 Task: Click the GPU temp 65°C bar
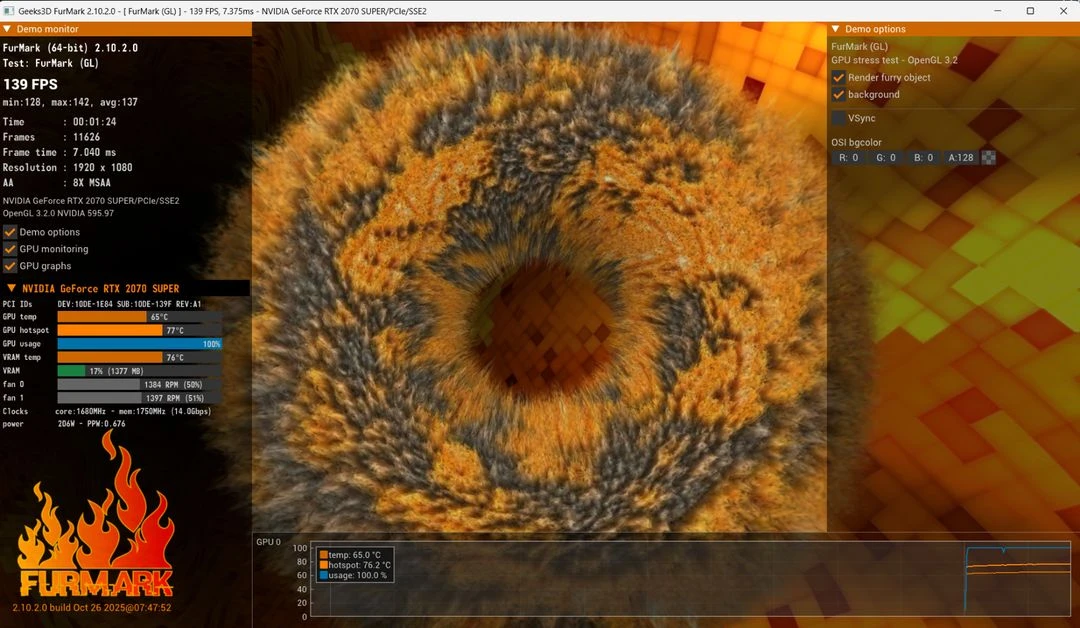point(140,317)
